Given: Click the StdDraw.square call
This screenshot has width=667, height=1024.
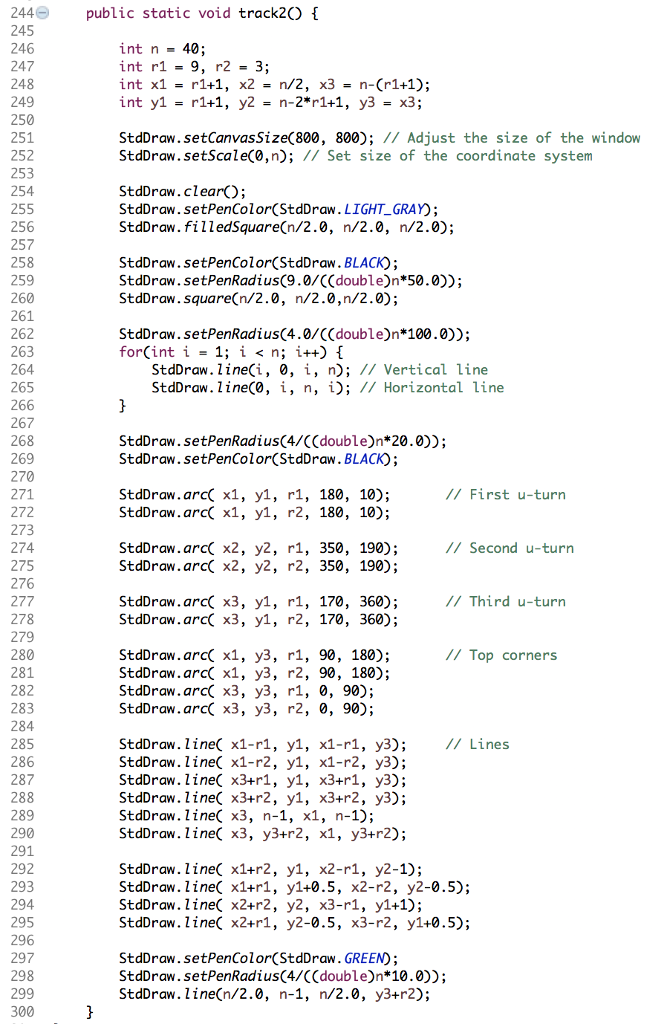Looking at the screenshot, I should [x=258, y=298].
